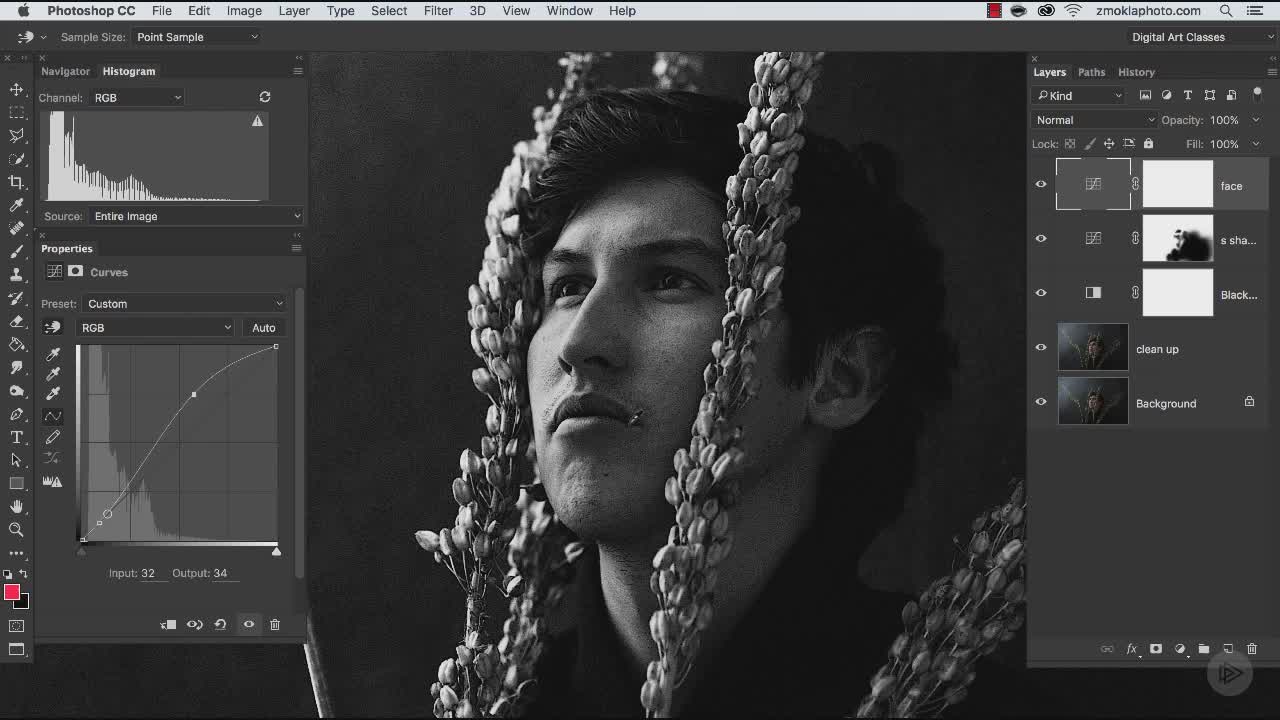Hide the Black & White layer
The height and width of the screenshot is (720, 1280).
pos(1041,293)
